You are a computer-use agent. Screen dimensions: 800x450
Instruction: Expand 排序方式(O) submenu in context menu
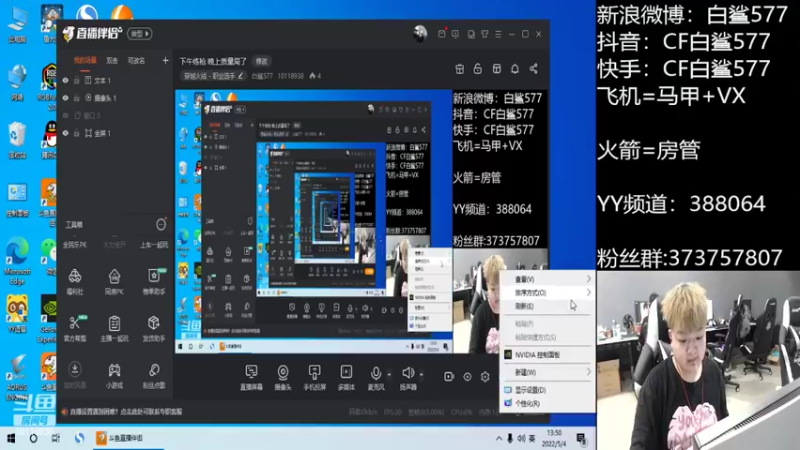(547, 293)
